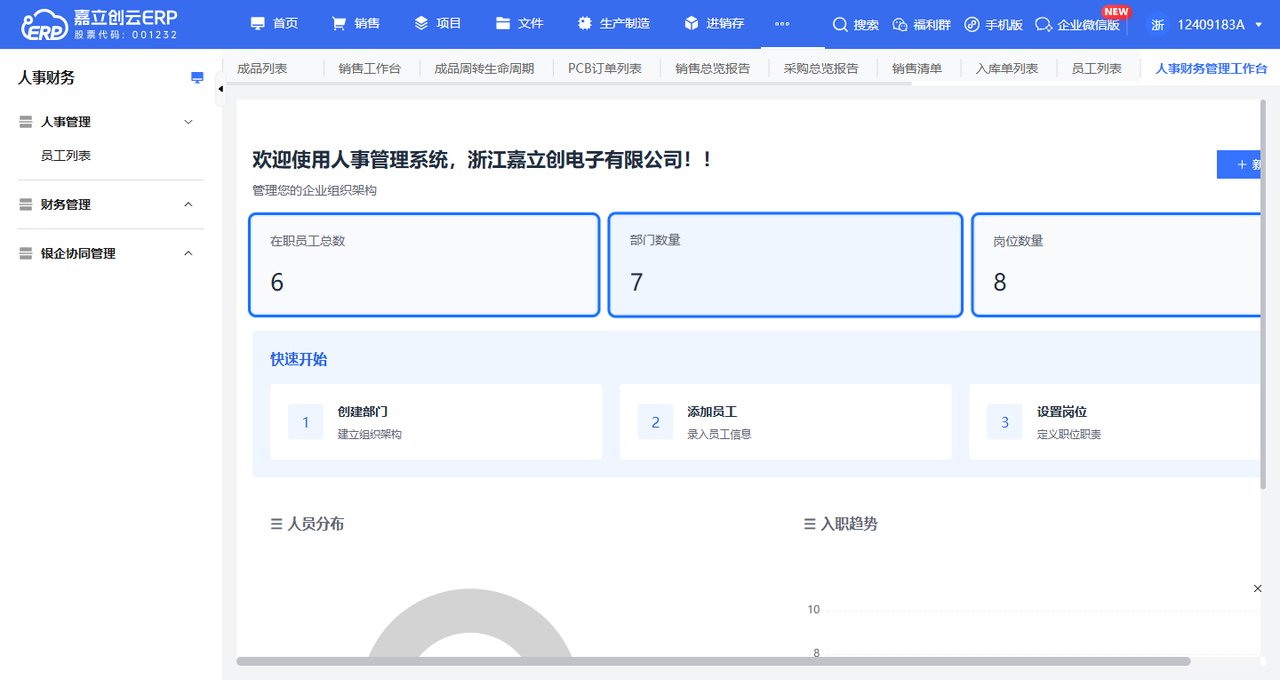
Task: Open the 生产制造 menu
Action: click(614, 23)
